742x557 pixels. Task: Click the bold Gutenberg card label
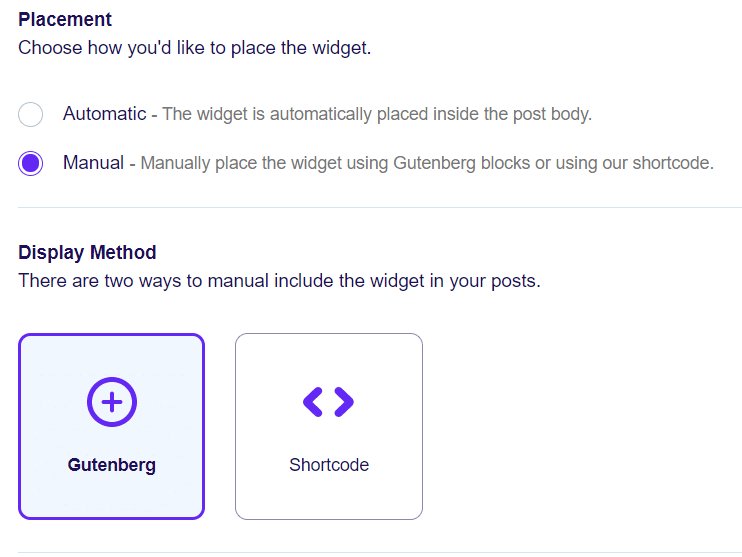112,465
